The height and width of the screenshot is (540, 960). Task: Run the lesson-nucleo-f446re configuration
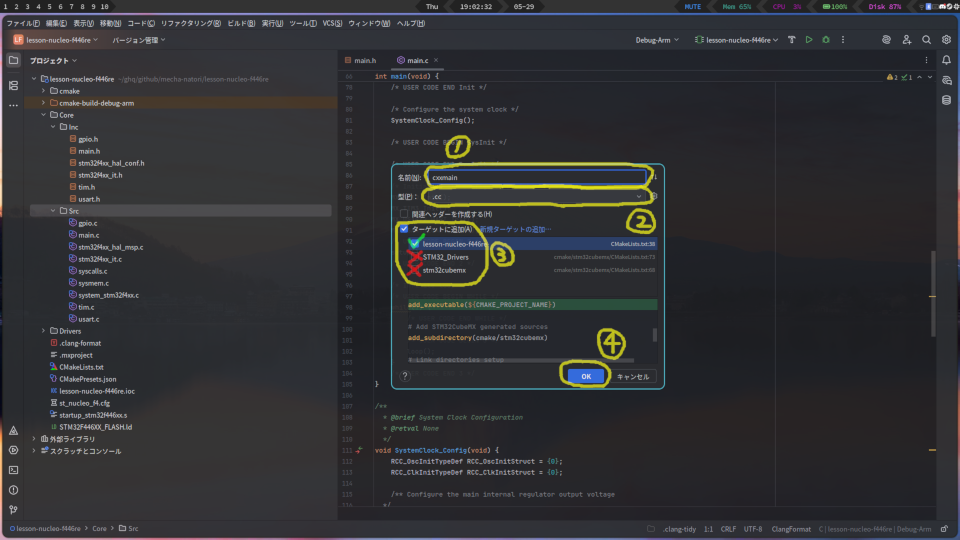pyautogui.click(x=808, y=40)
